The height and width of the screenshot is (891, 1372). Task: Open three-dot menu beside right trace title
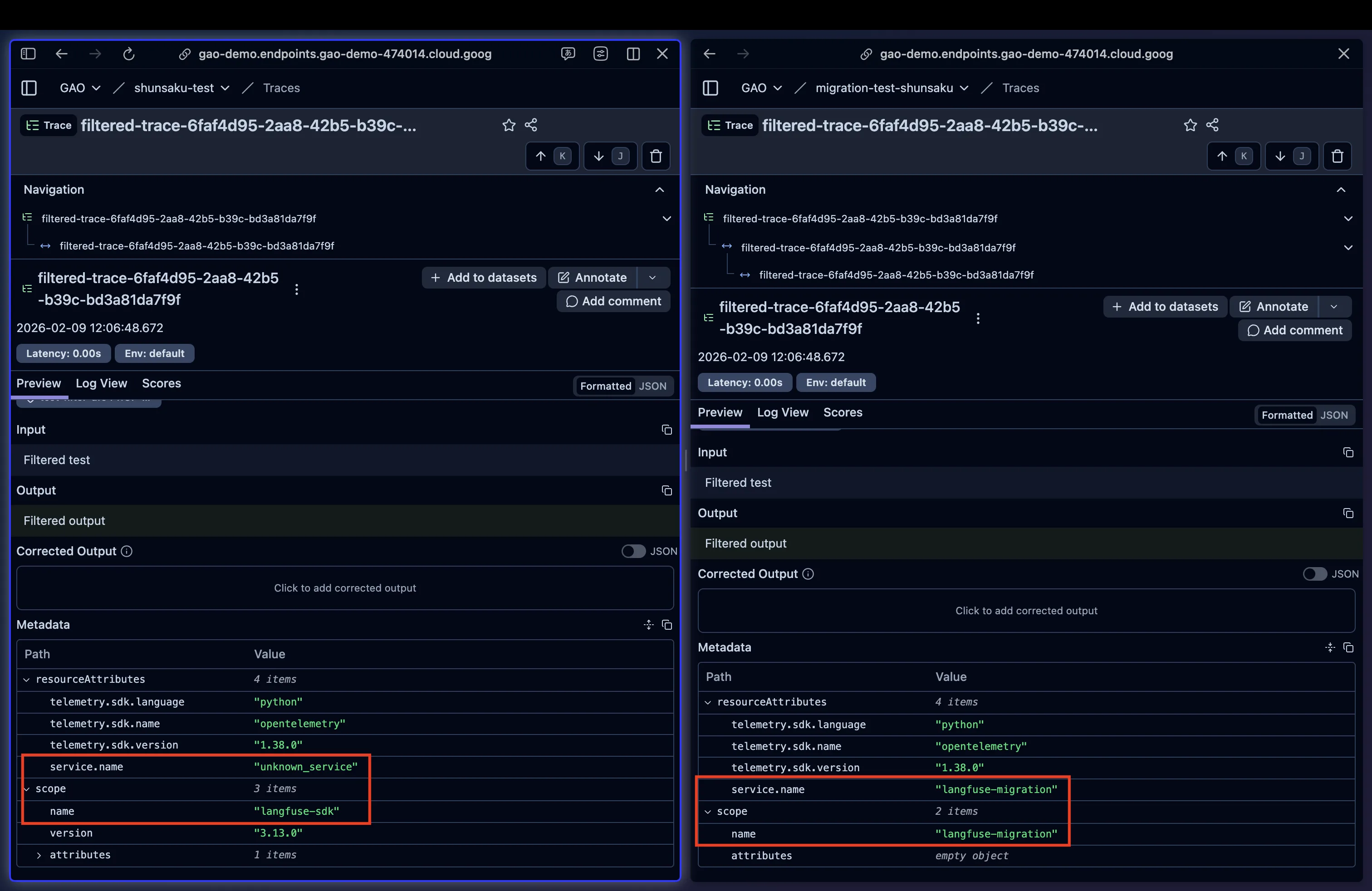978,318
